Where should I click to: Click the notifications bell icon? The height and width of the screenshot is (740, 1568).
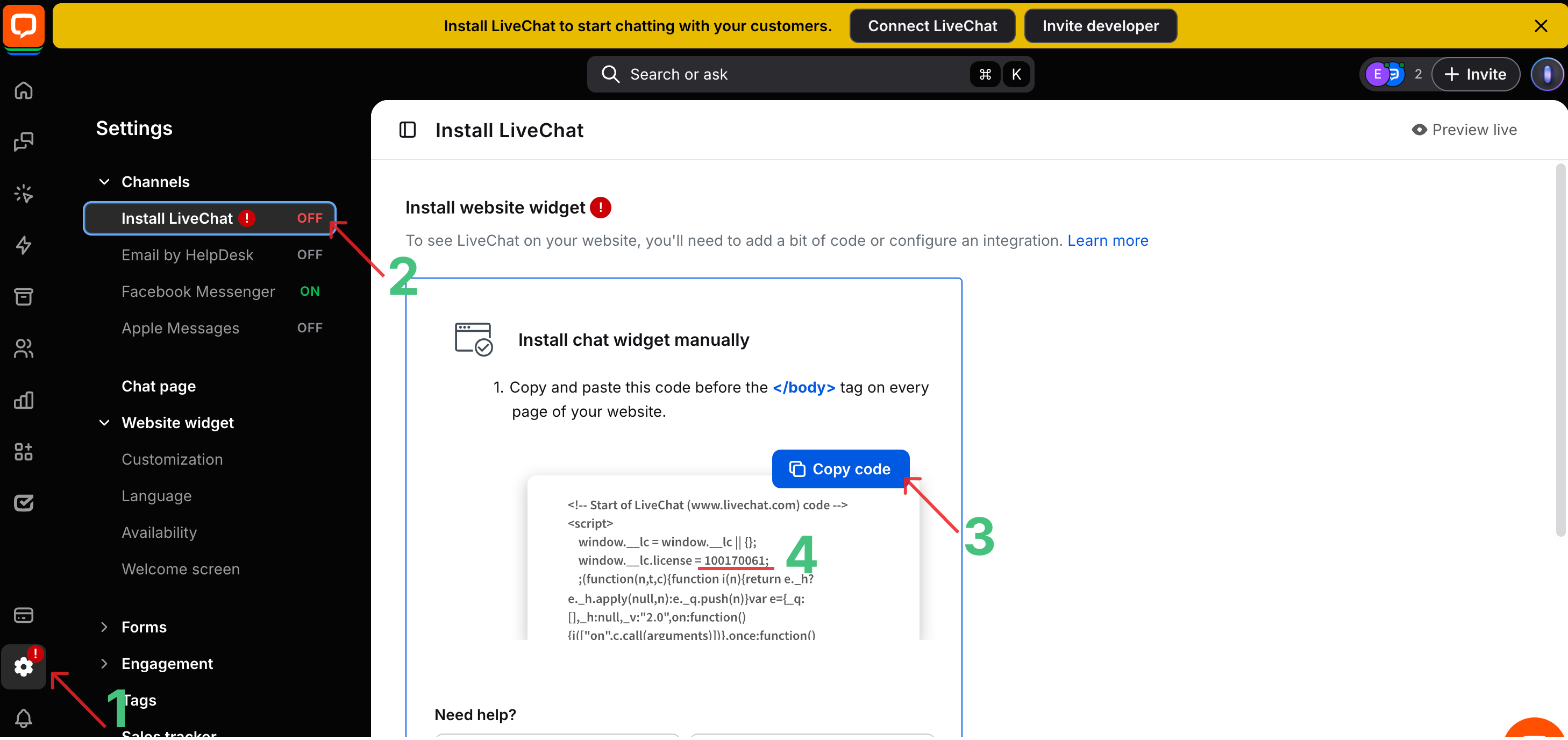pos(23,718)
